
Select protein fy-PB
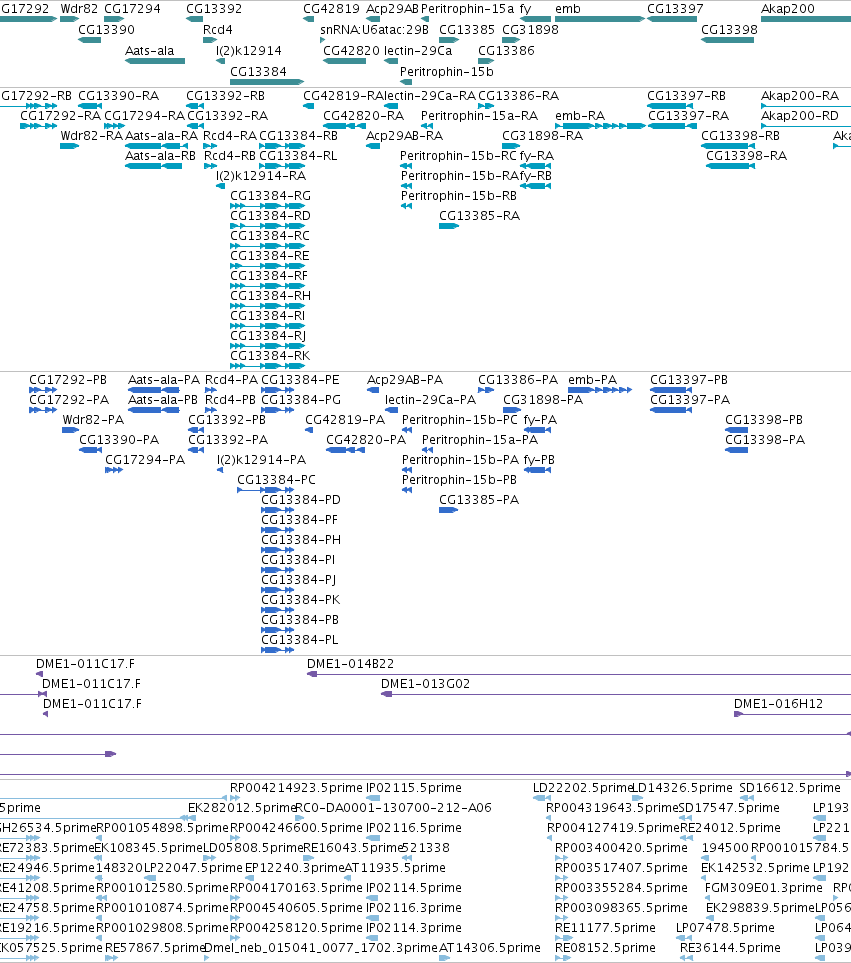pyautogui.click(x=539, y=459)
